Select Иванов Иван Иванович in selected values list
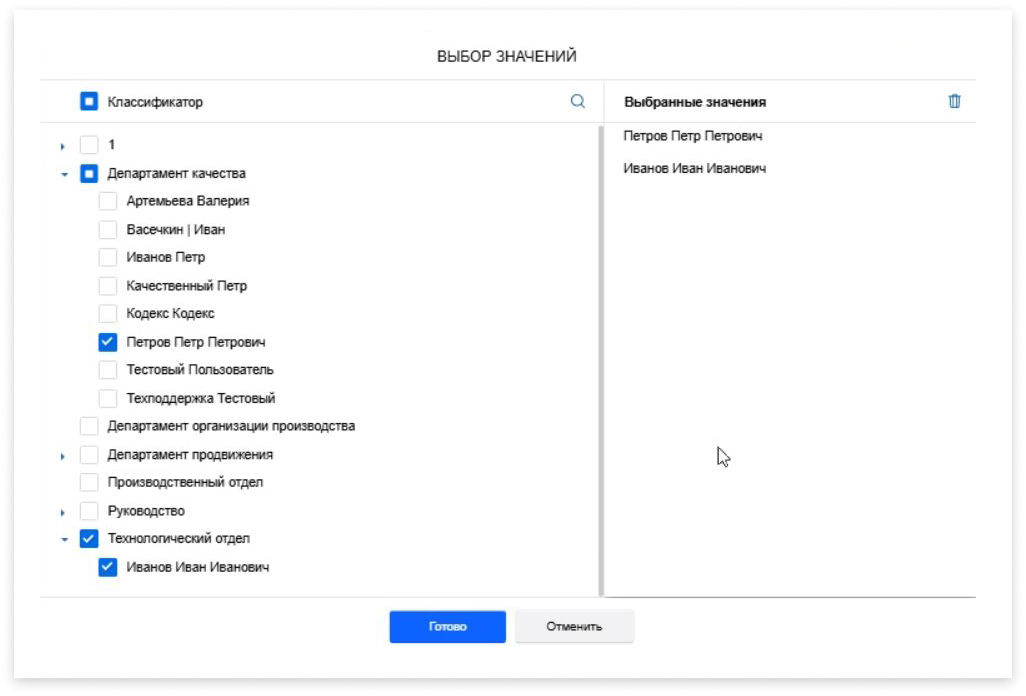The width and height of the screenshot is (1026, 696). pyautogui.click(x=694, y=169)
